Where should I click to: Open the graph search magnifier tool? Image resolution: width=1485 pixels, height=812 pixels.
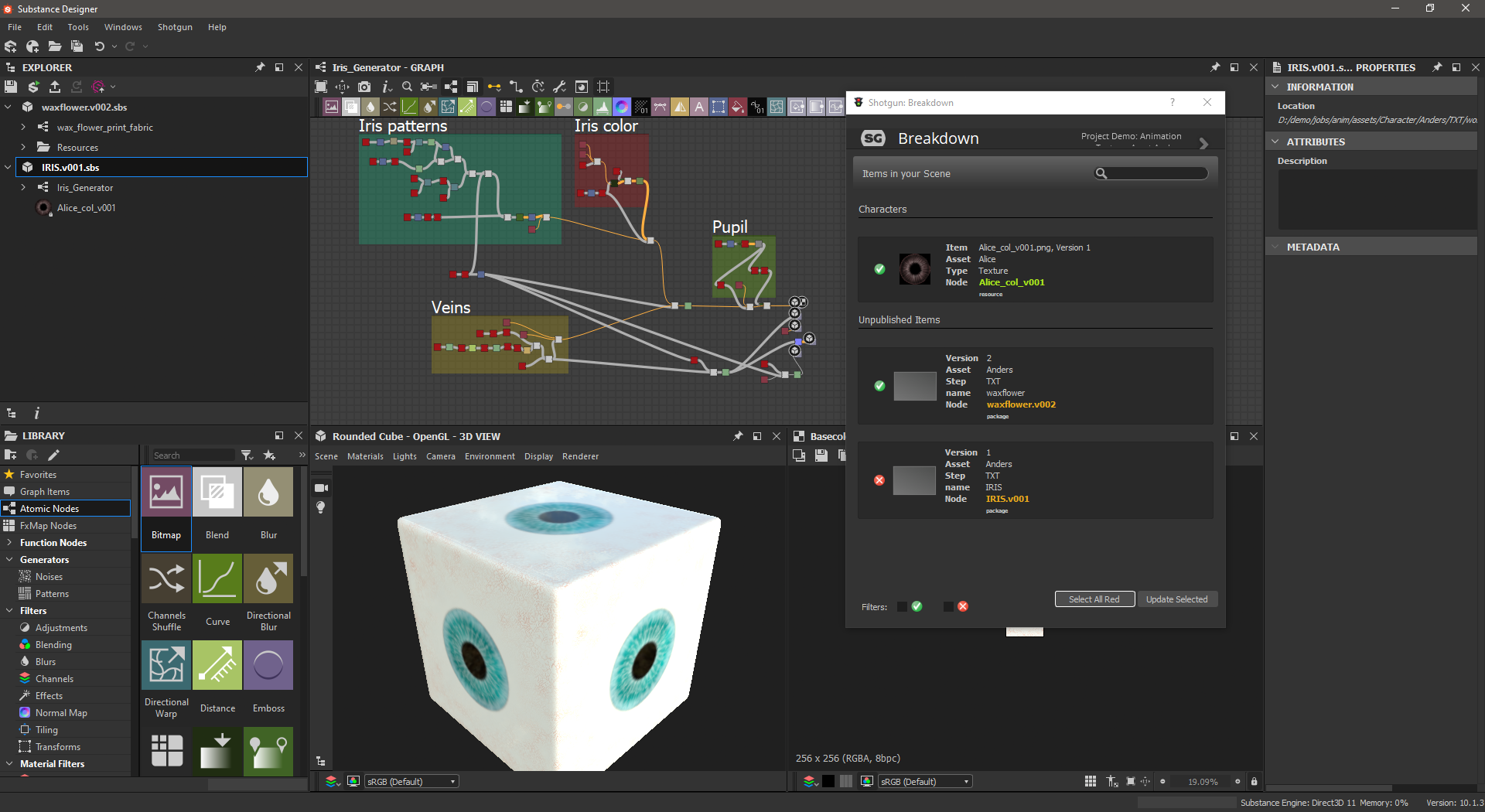click(x=407, y=87)
